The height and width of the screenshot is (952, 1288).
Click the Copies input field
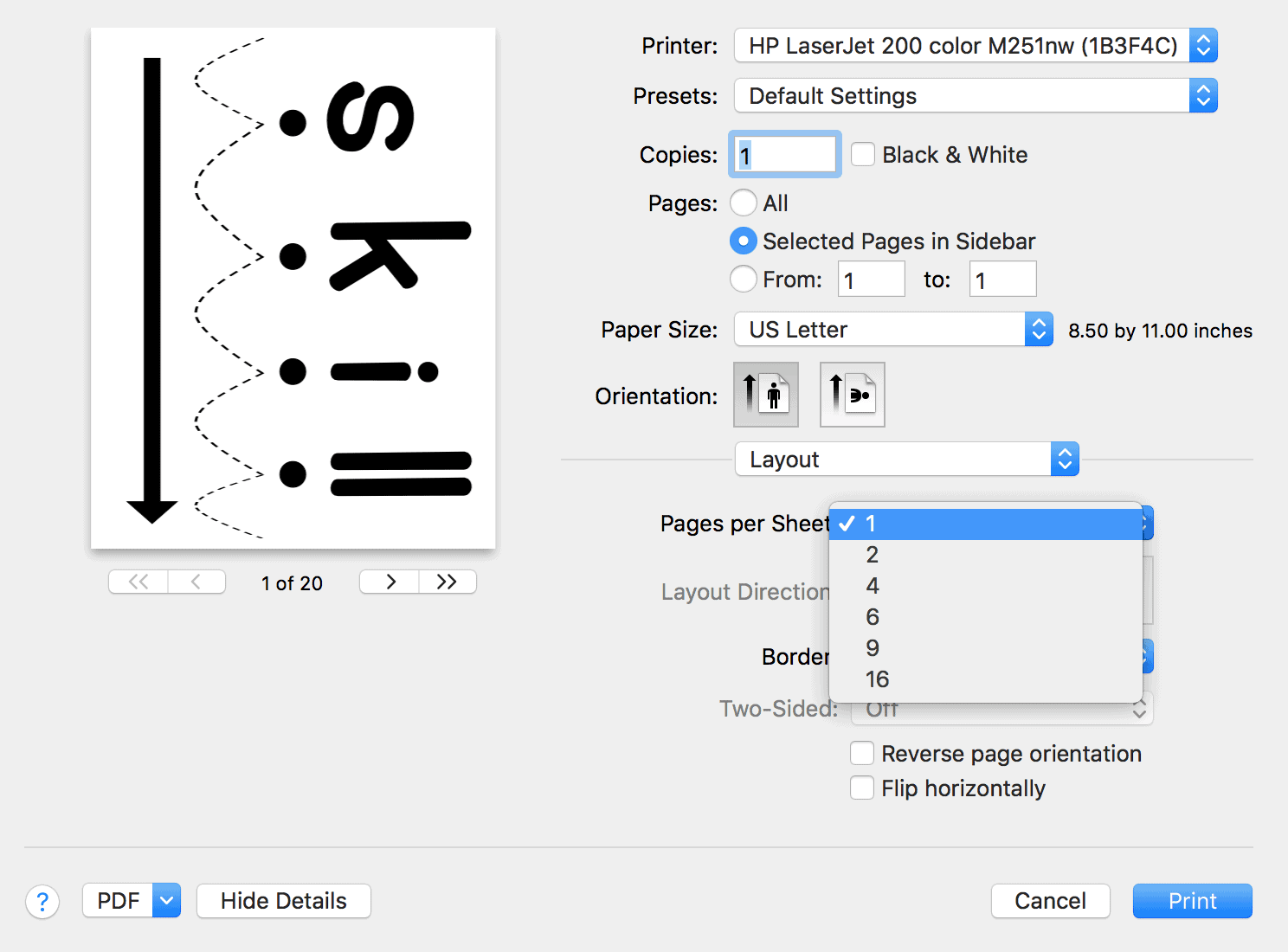(785, 155)
